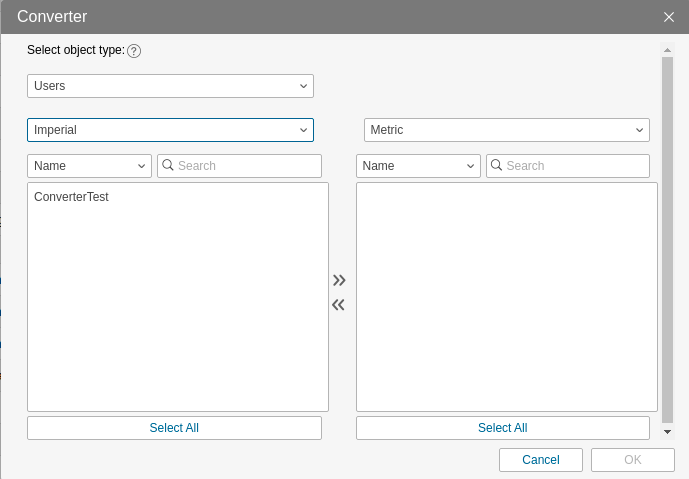The width and height of the screenshot is (689, 479).
Task: Click the magnifier icon in left search box
Action: click(x=168, y=165)
